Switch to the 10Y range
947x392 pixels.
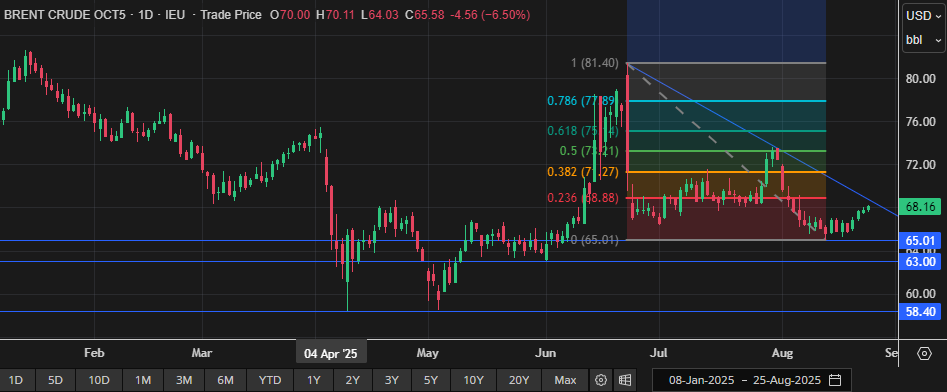pyautogui.click(x=474, y=380)
